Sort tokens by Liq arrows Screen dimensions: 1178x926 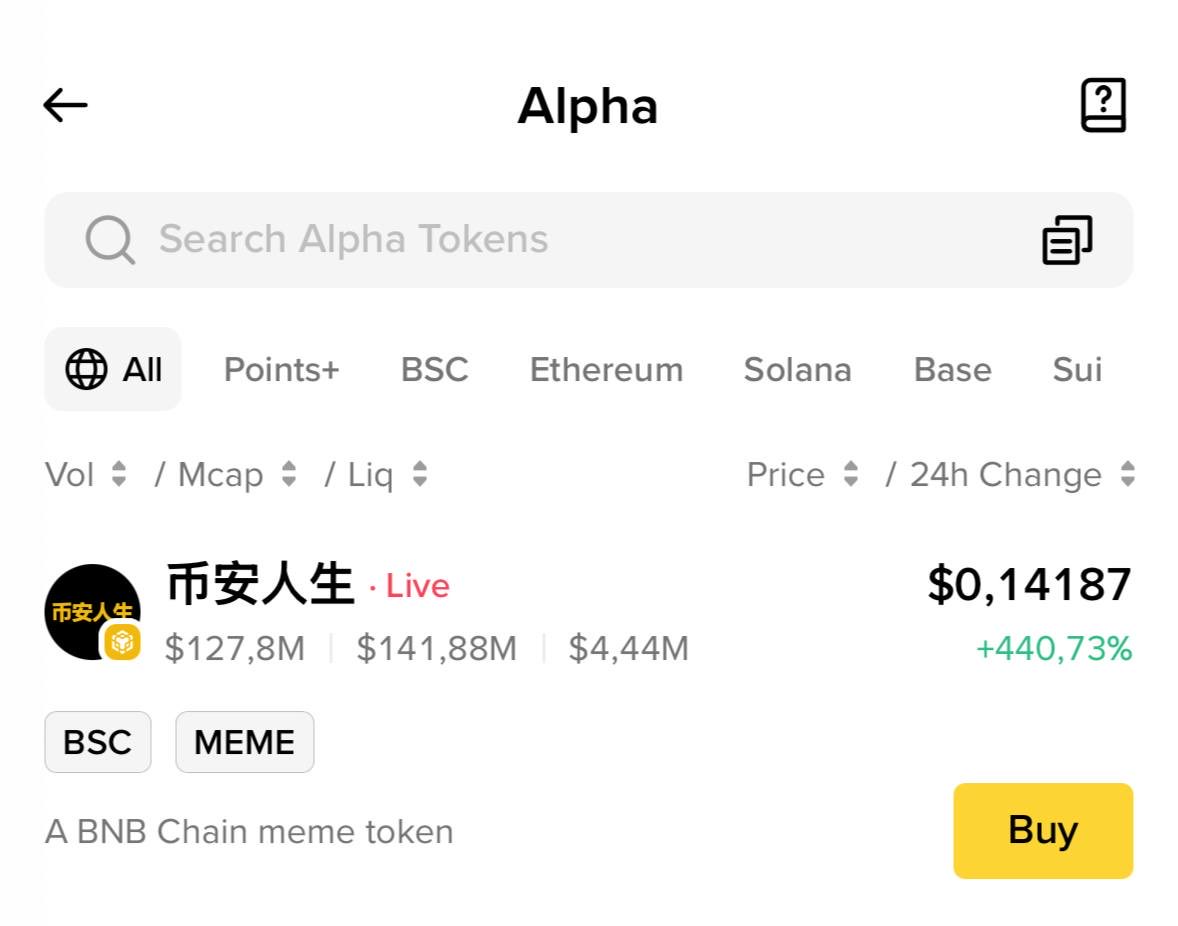pyautogui.click(x=420, y=474)
